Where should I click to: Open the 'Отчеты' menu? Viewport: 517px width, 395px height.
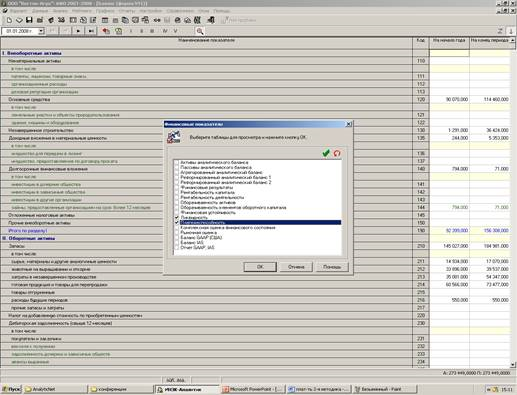pyautogui.click(x=127, y=11)
